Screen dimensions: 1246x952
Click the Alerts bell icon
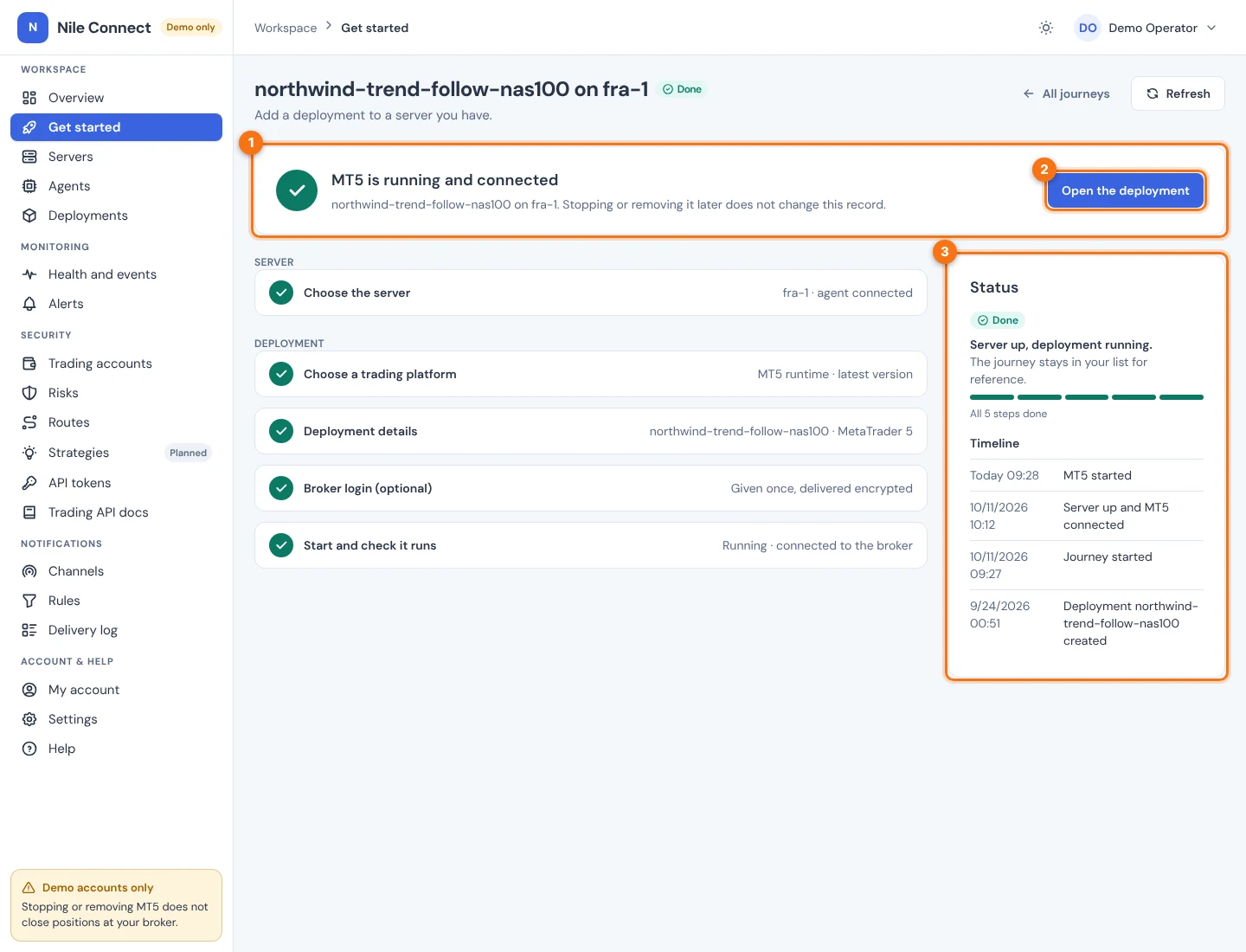tap(29, 304)
